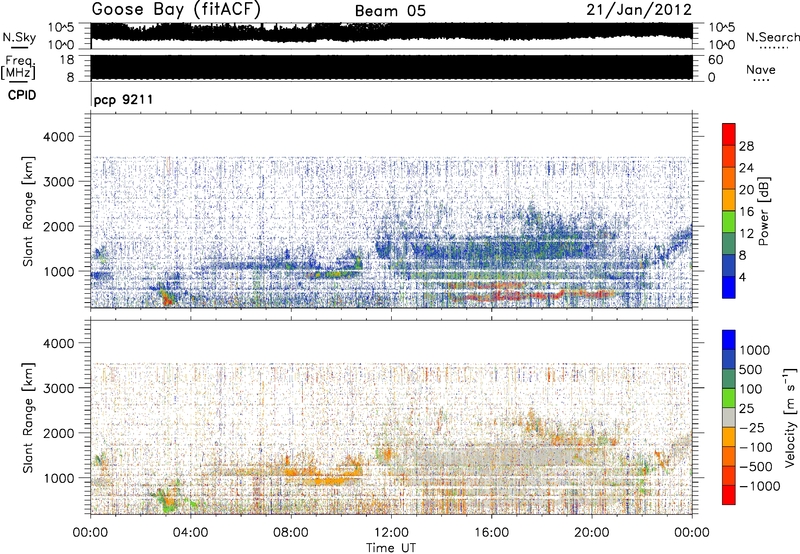The image size is (800, 554).
Task: Click 'Slant Range [km]' label of power panel
Action: 28,211
